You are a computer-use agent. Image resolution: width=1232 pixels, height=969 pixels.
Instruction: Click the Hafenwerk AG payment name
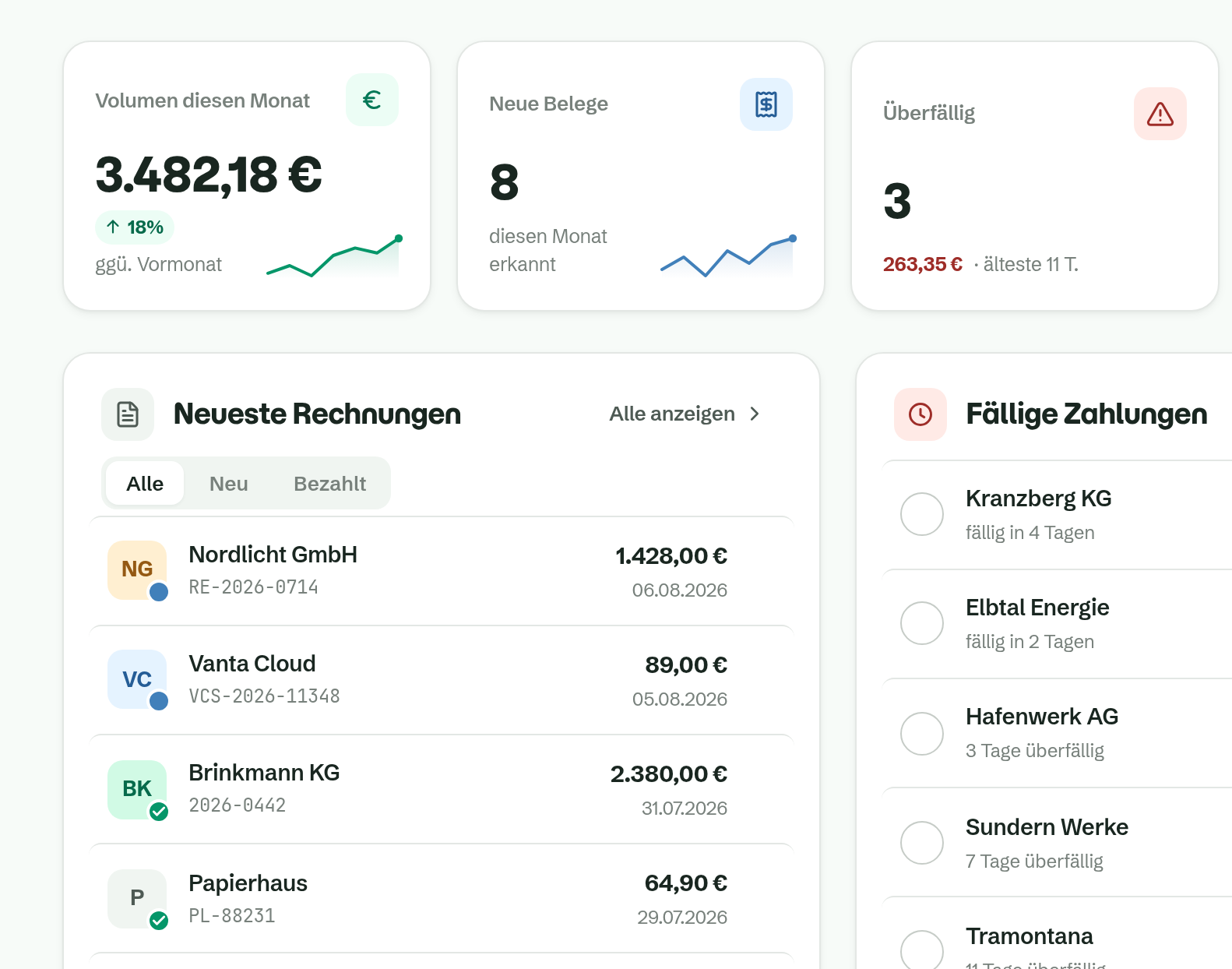(x=1042, y=717)
